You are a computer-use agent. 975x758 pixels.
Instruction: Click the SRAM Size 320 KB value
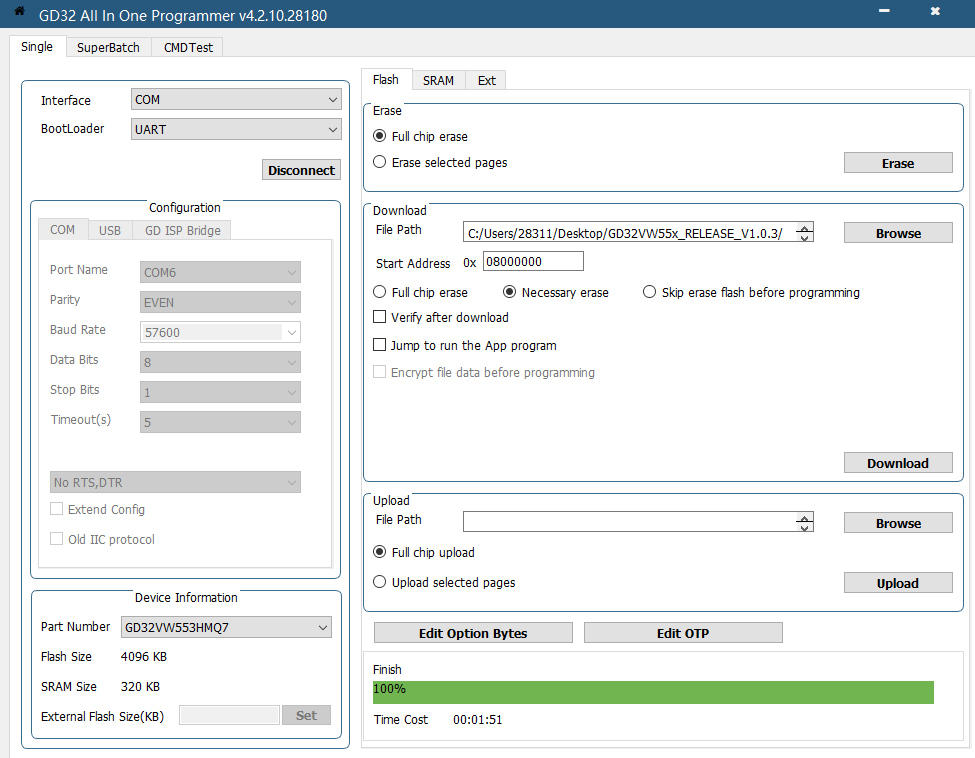click(x=140, y=686)
